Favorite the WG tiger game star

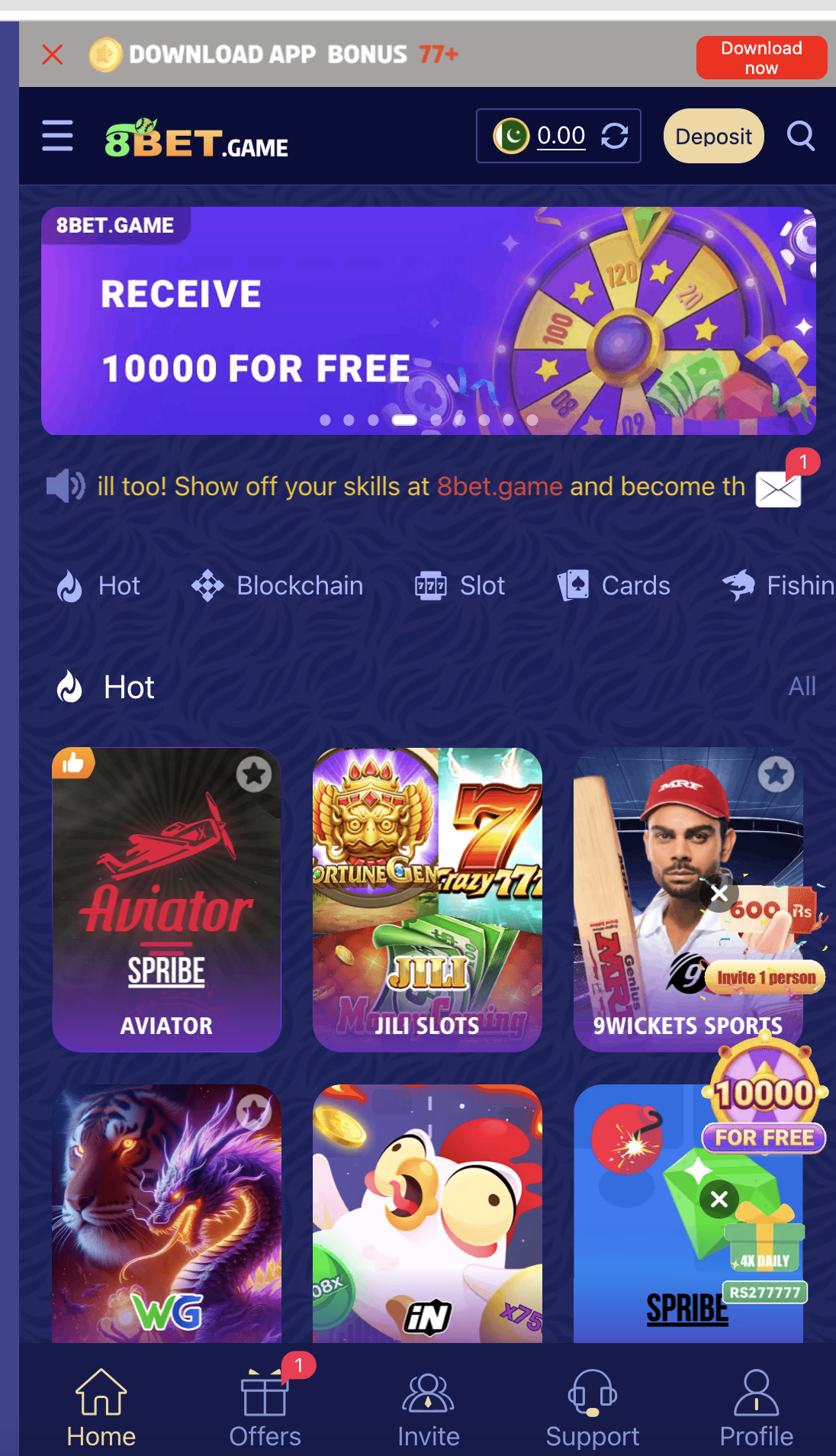coord(254,1112)
